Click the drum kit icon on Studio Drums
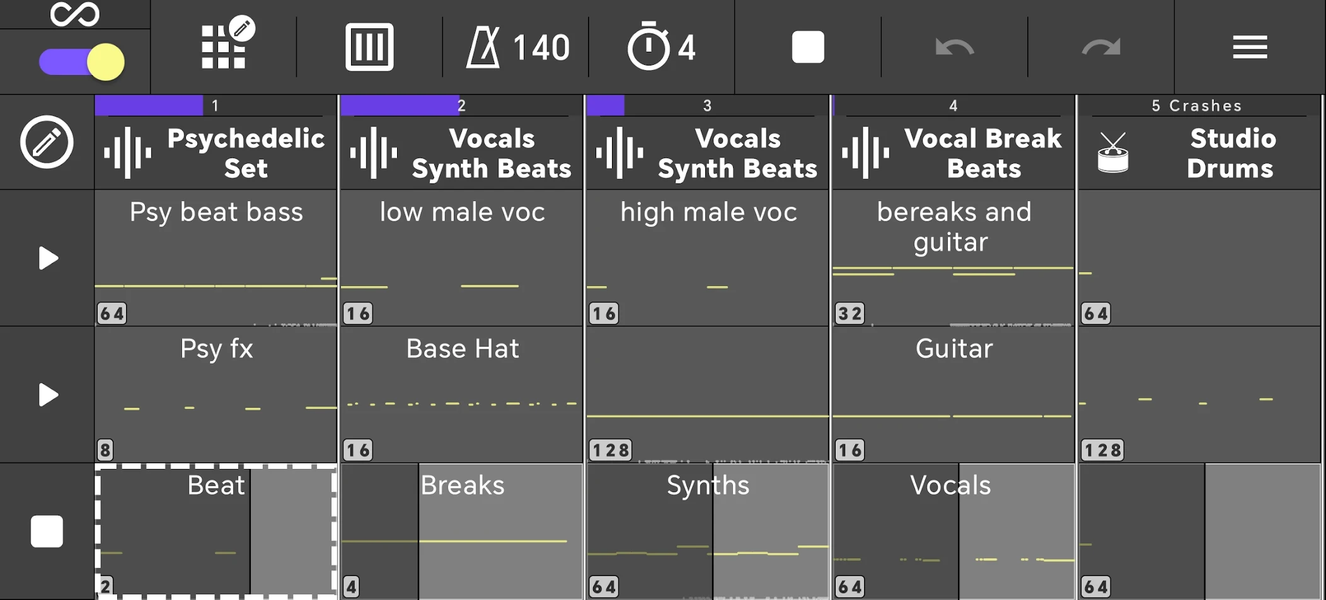This screenshot has height=600, width=1326. 1111,152
